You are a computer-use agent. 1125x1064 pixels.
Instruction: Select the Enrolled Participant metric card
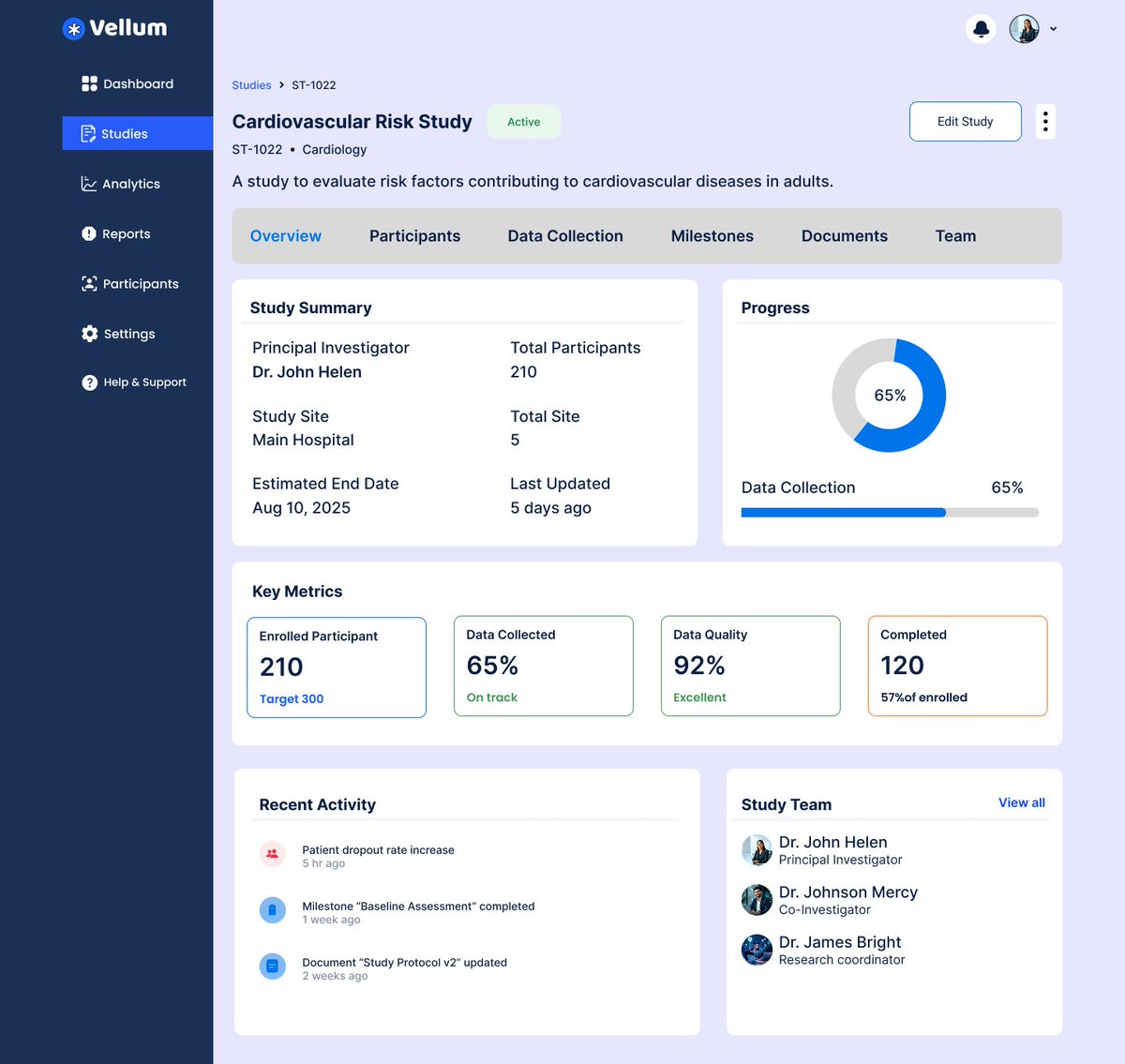(x=337, y=667)
